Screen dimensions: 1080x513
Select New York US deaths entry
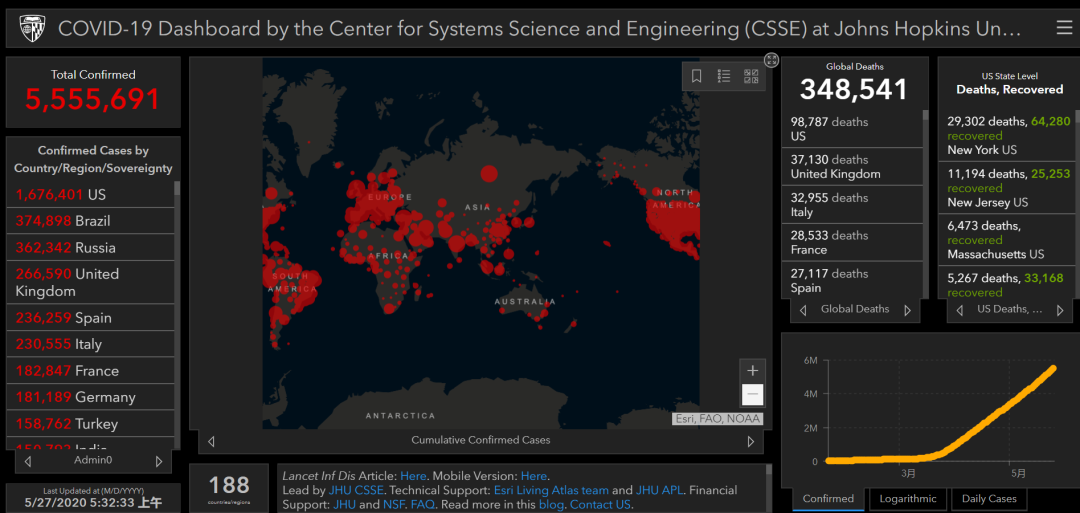coord(1007,135)
